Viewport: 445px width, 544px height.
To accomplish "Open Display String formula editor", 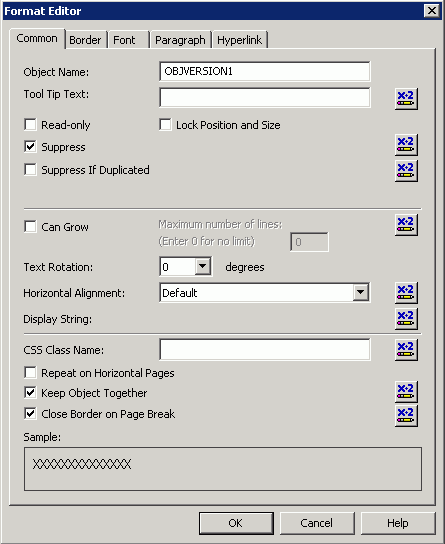I will click(406, 319).
